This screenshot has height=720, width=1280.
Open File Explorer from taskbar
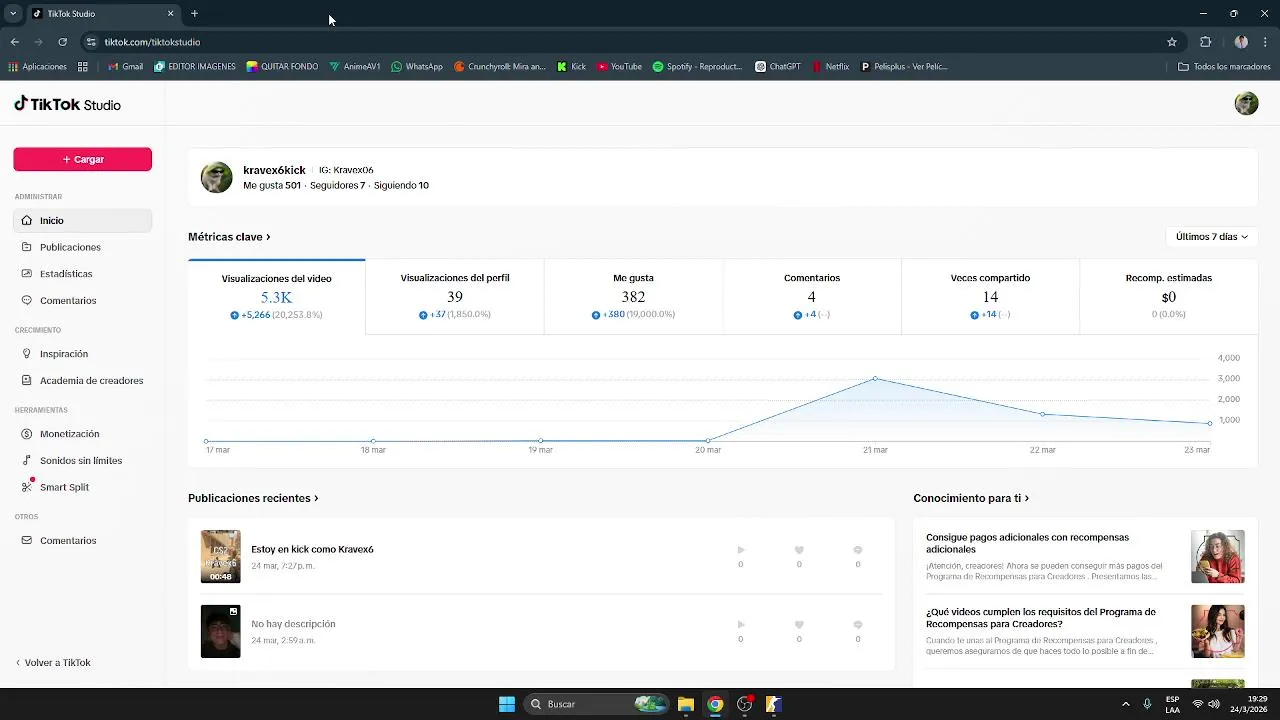point(686,704)
